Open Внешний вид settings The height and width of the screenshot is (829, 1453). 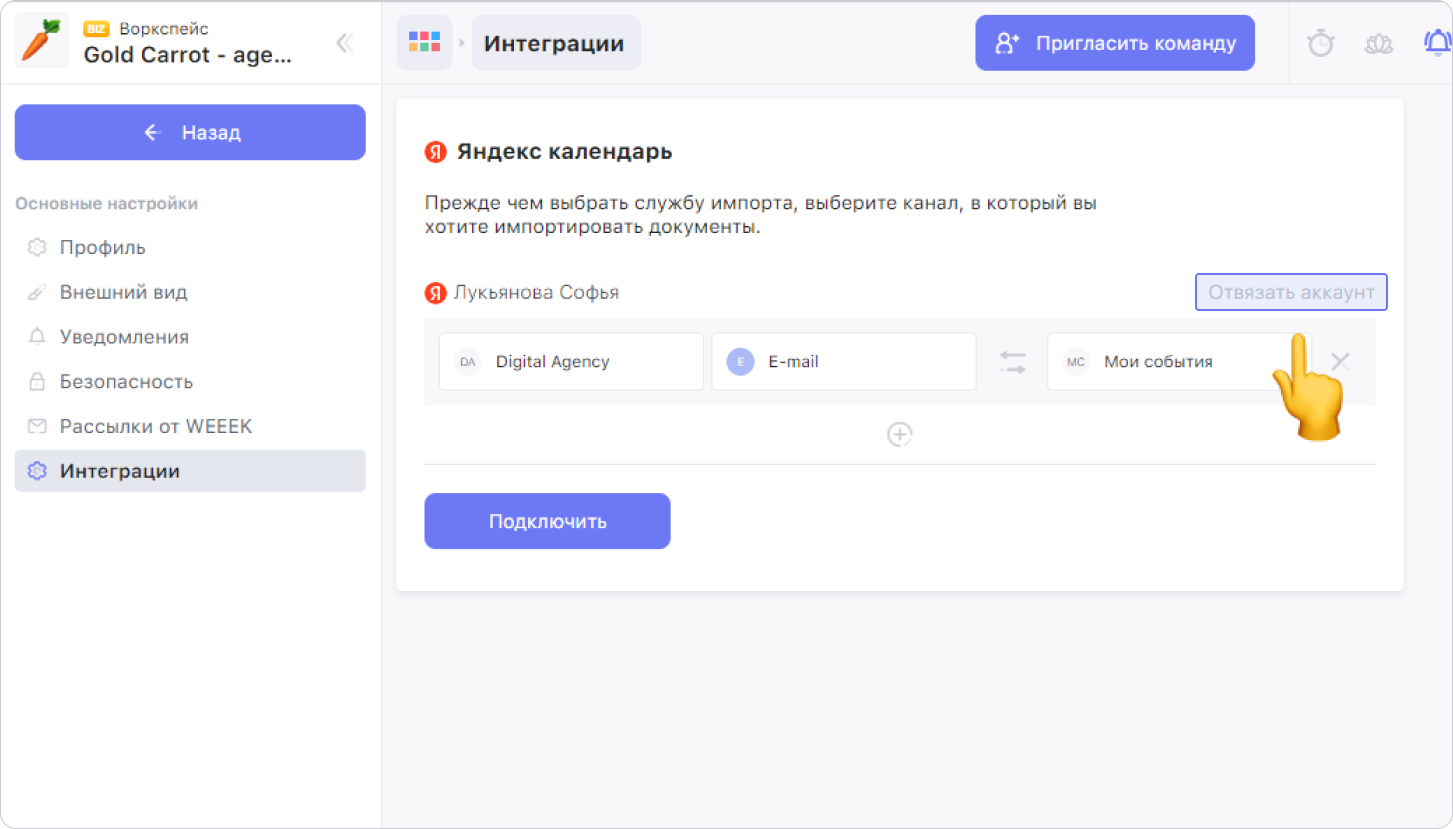(x=190, y=292)
